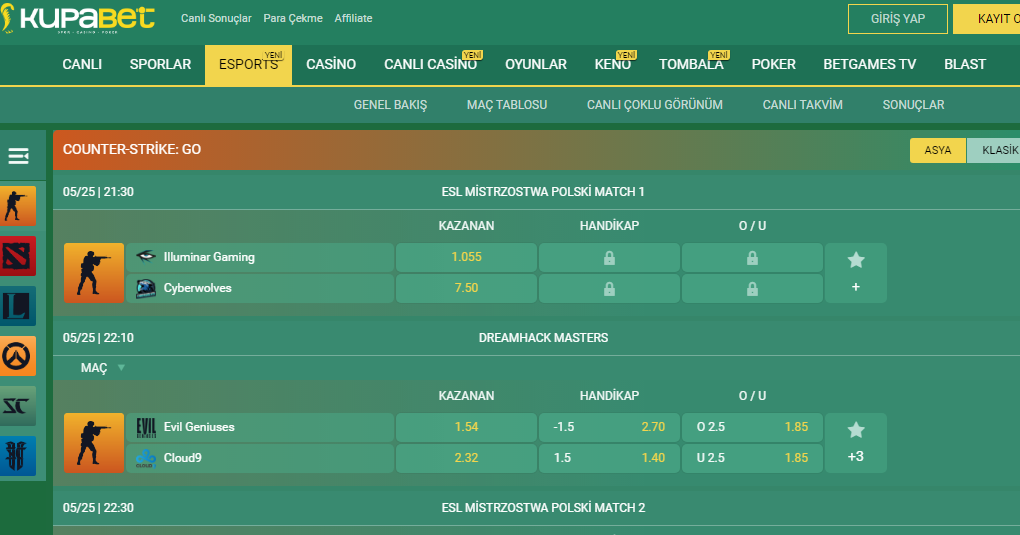Click locked O/U cell for Cyberwolves
1020x535 pixels.
(x=752, y=288)
